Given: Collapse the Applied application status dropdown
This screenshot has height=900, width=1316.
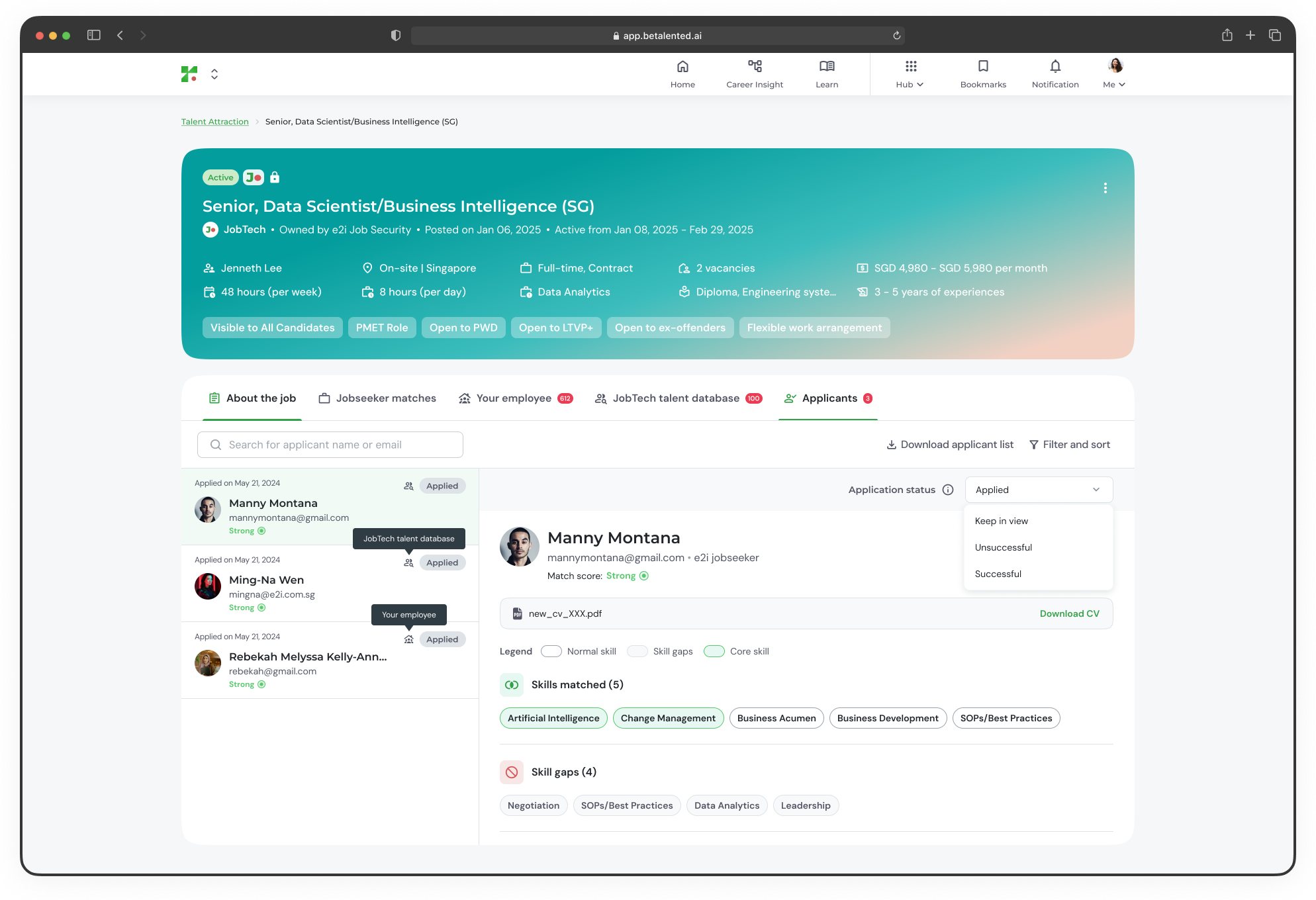Looking at the screenshot, I should [x=1038, y=490].
